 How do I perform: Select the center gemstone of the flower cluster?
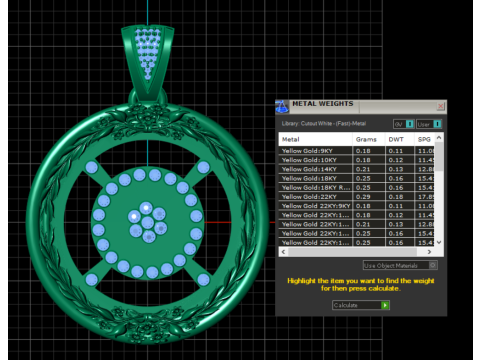tap(148, 222)
